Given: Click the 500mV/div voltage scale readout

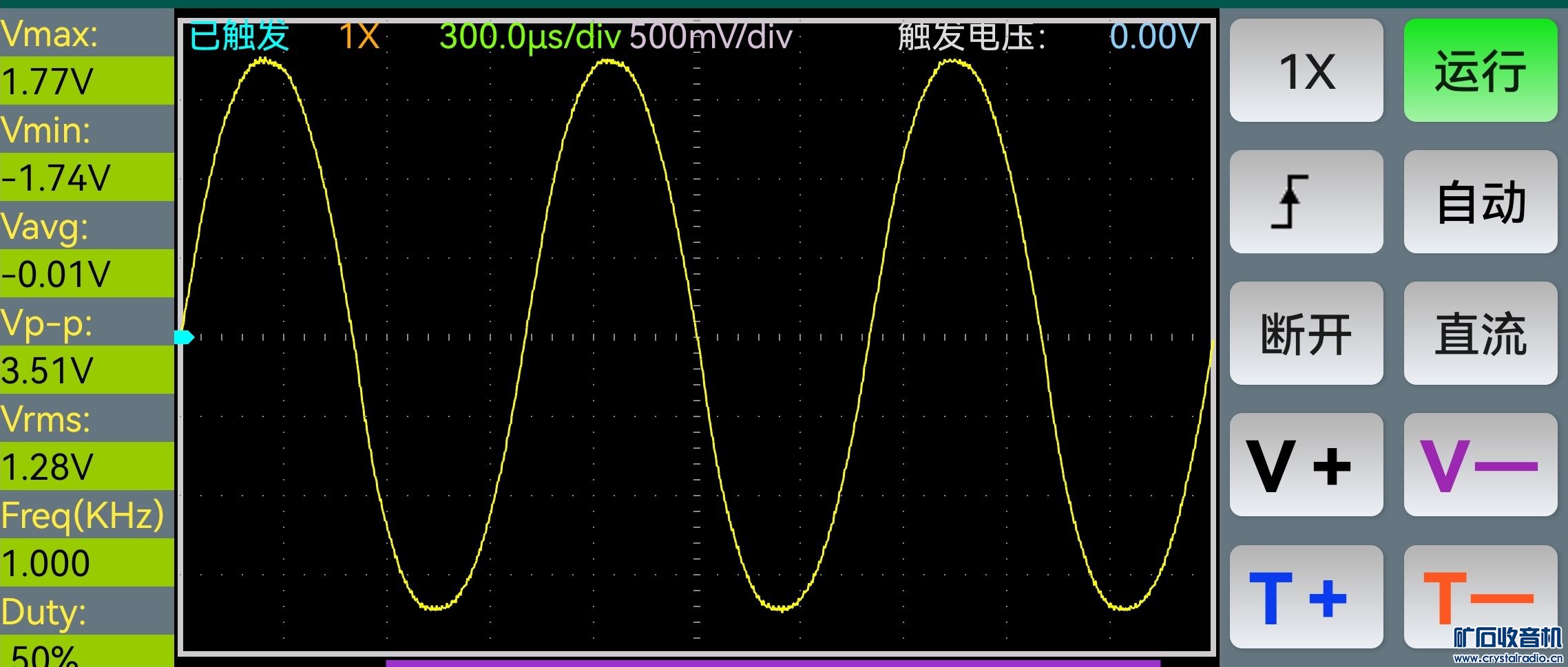Looking at the screenshot, I should [711, 36].
